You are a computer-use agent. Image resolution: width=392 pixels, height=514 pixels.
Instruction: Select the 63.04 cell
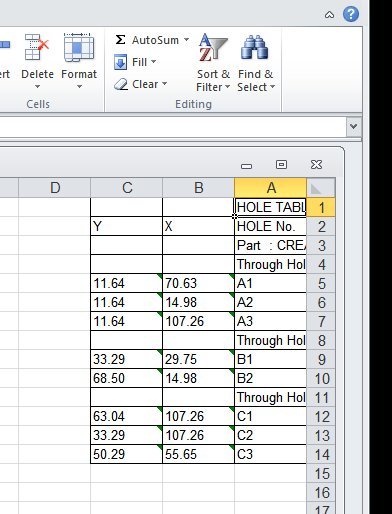pos(126,416)
